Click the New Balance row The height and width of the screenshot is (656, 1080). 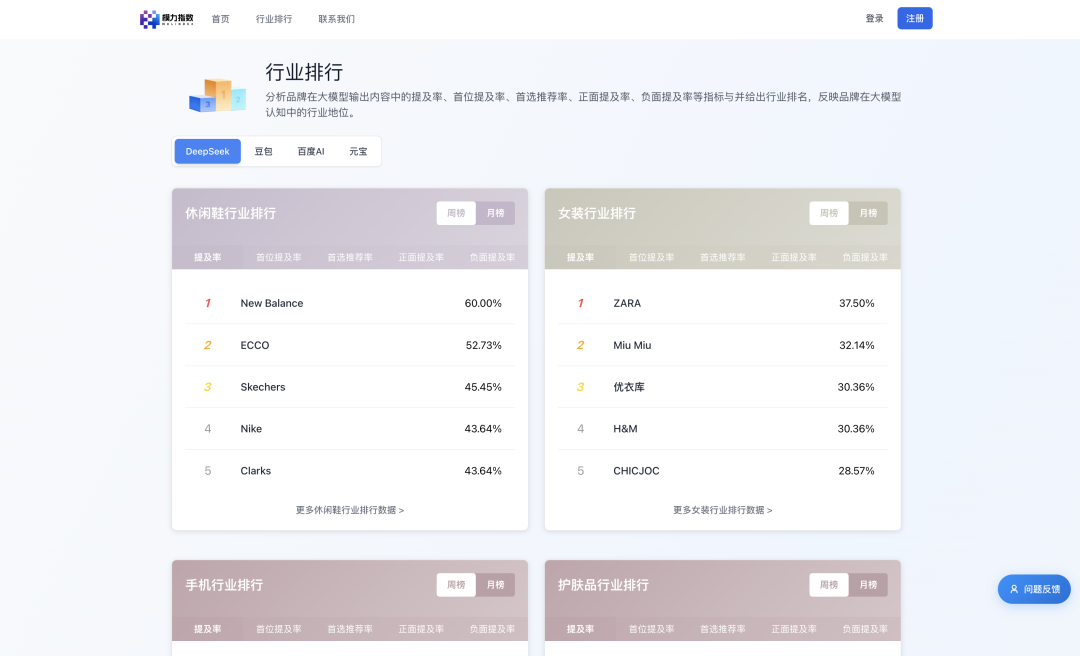(x=350, y=303)
